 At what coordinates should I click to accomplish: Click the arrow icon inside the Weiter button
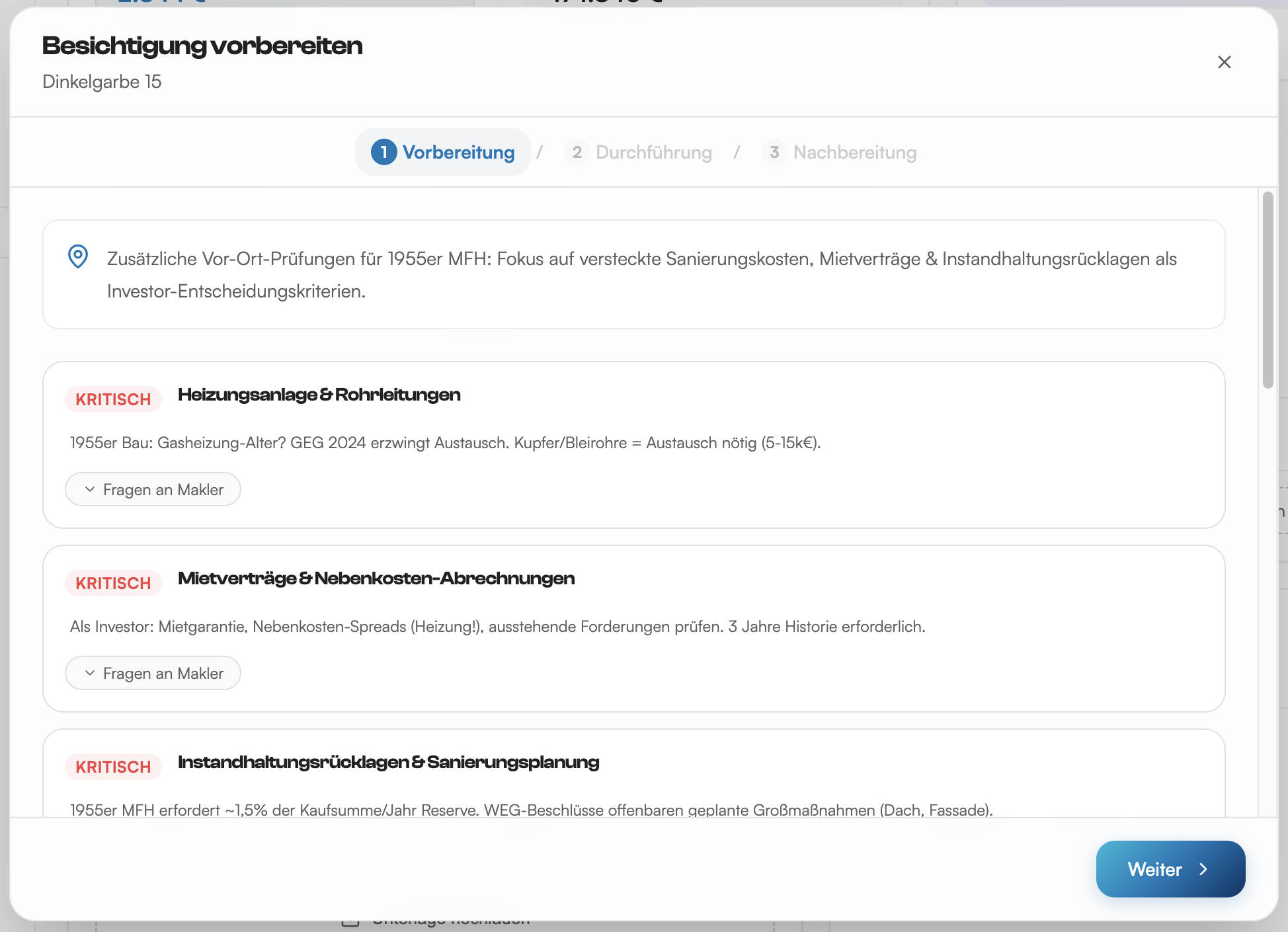coord(1204,869)
